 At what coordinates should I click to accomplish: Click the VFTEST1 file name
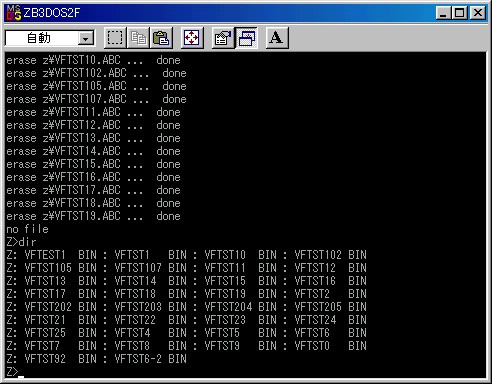tap(45, 255)
